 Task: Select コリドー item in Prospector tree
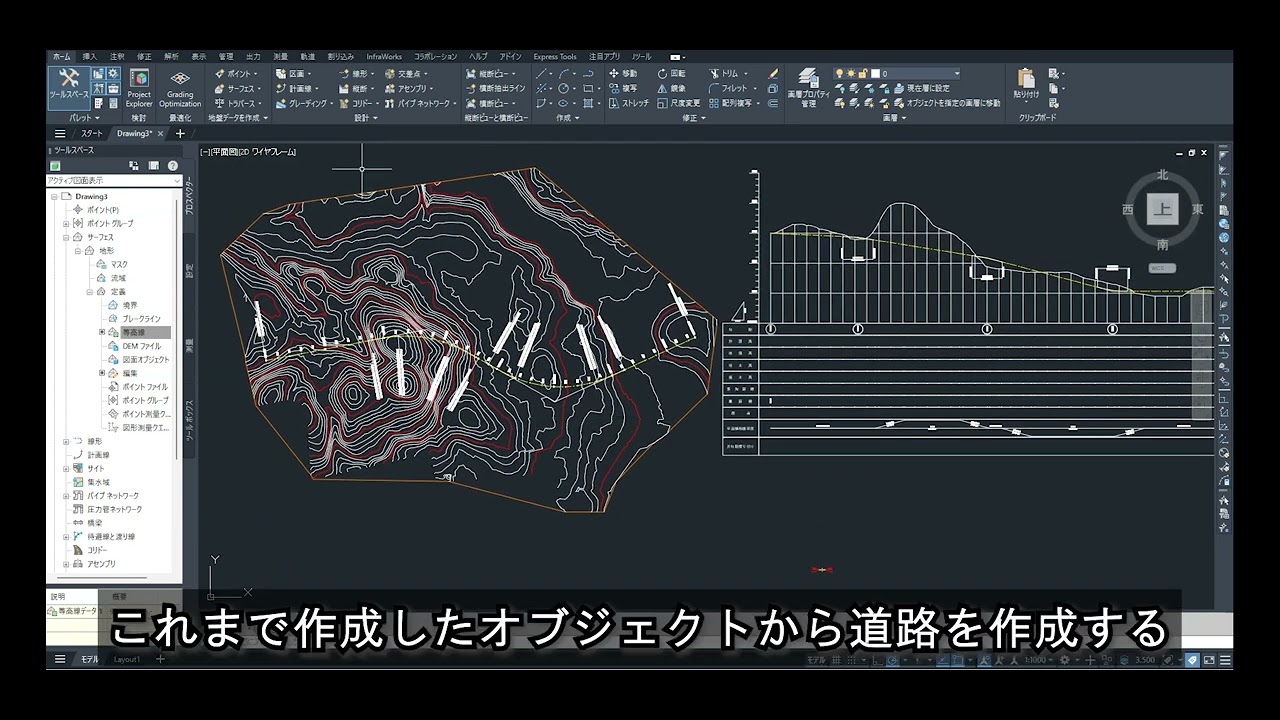[x=97, y=550]
